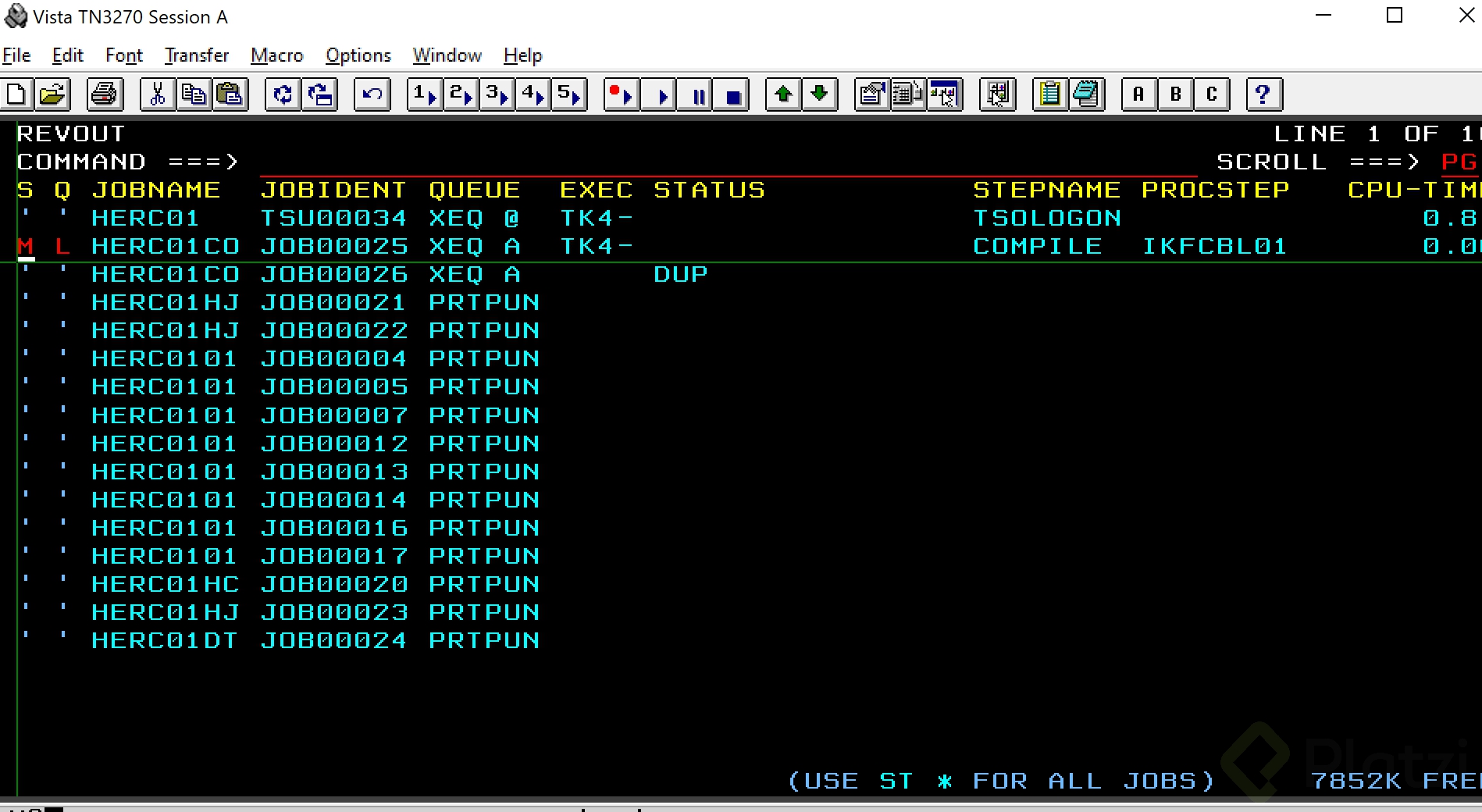Click the New session toolbar icon
The image size is (1482, 812).
tap(16, 95)
